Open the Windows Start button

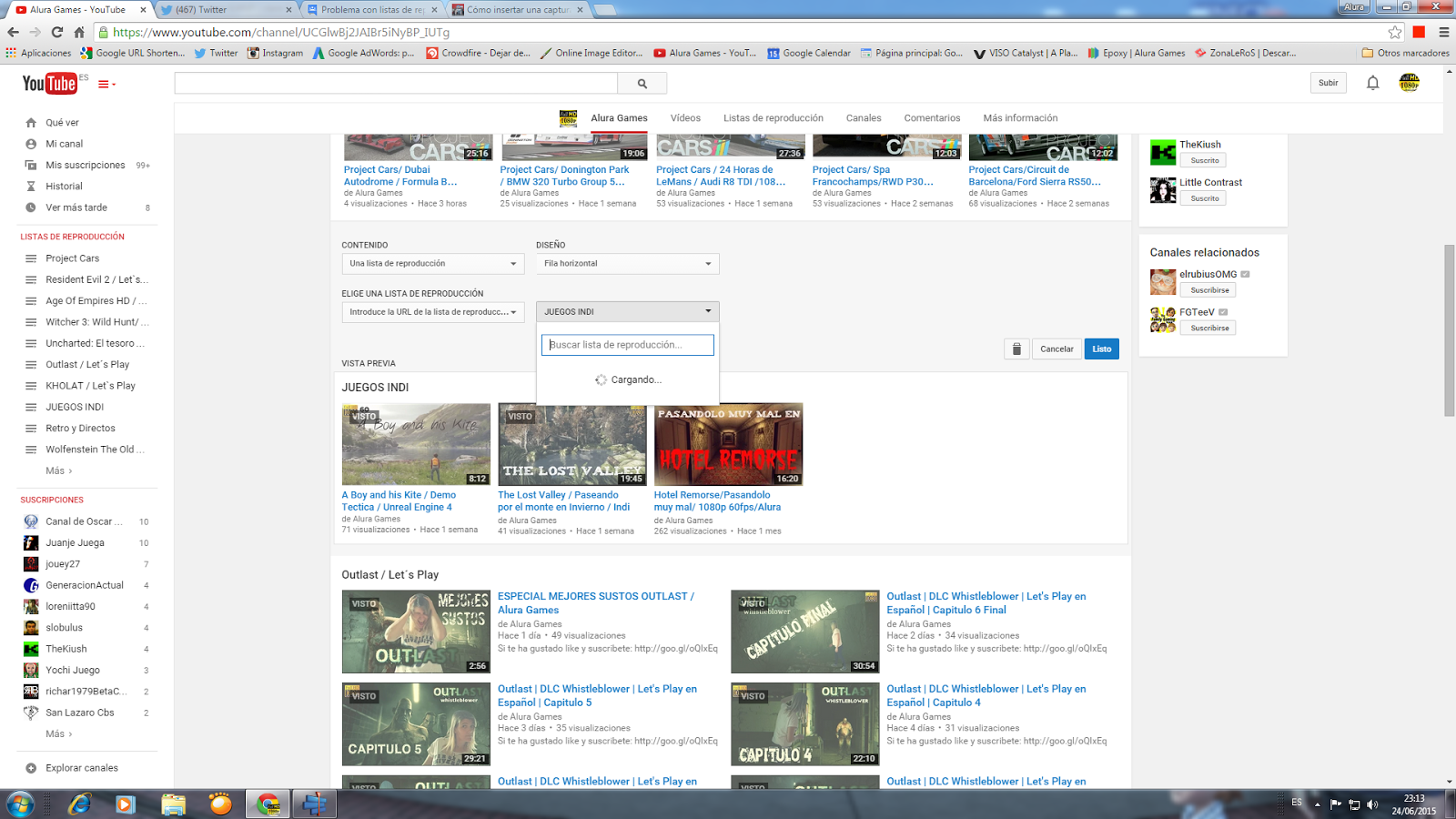point(20,804)
